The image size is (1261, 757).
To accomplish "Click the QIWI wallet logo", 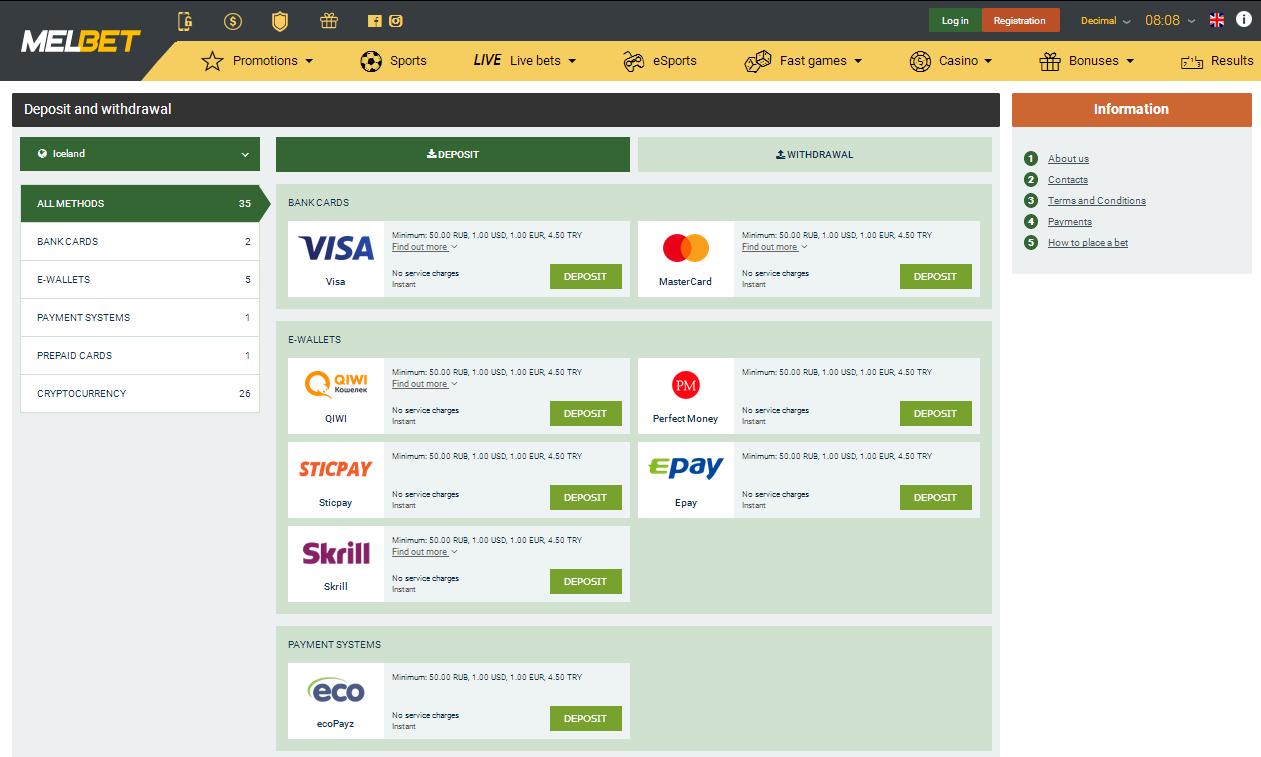I will [336, 384].
